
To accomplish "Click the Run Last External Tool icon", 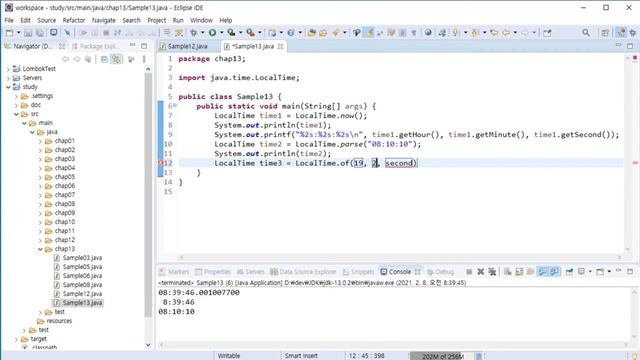I will tap(251, 33).
